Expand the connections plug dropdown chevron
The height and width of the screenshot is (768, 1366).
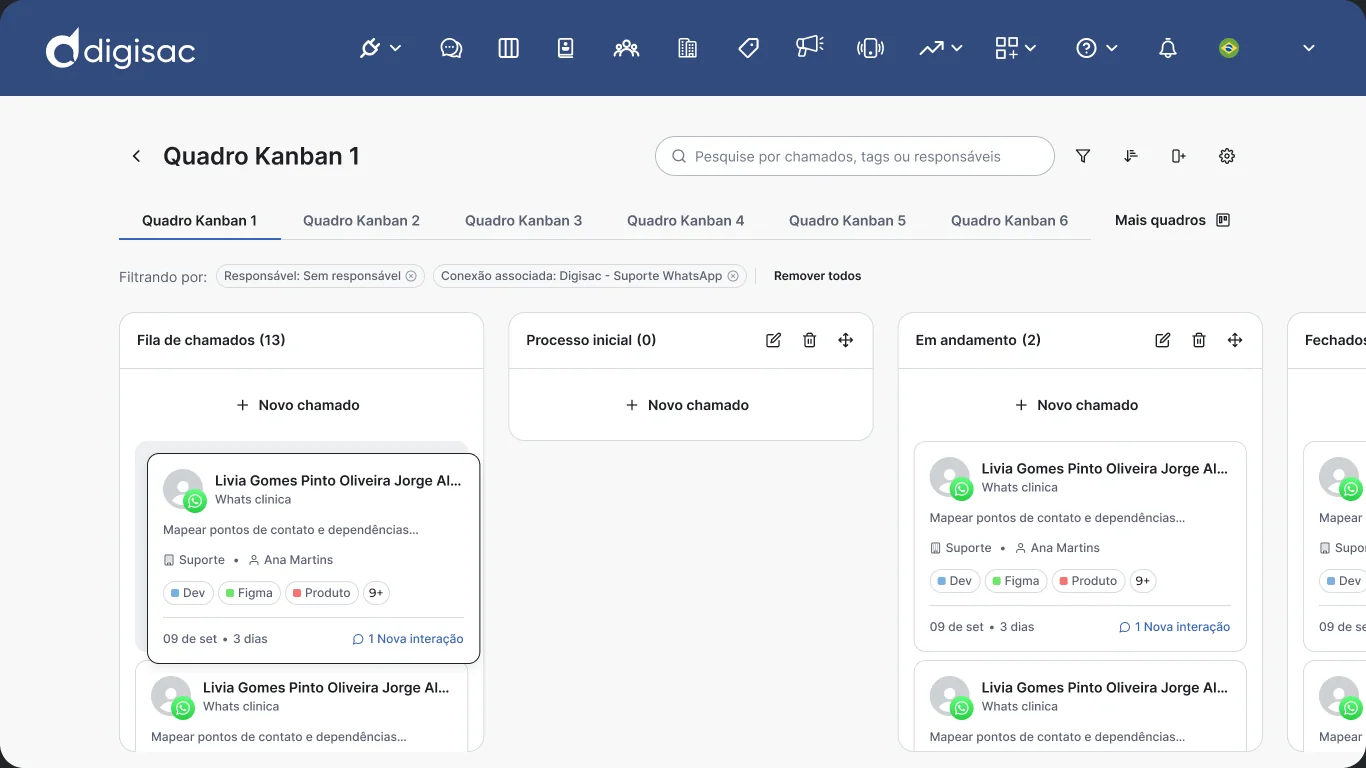coord(395,48)
